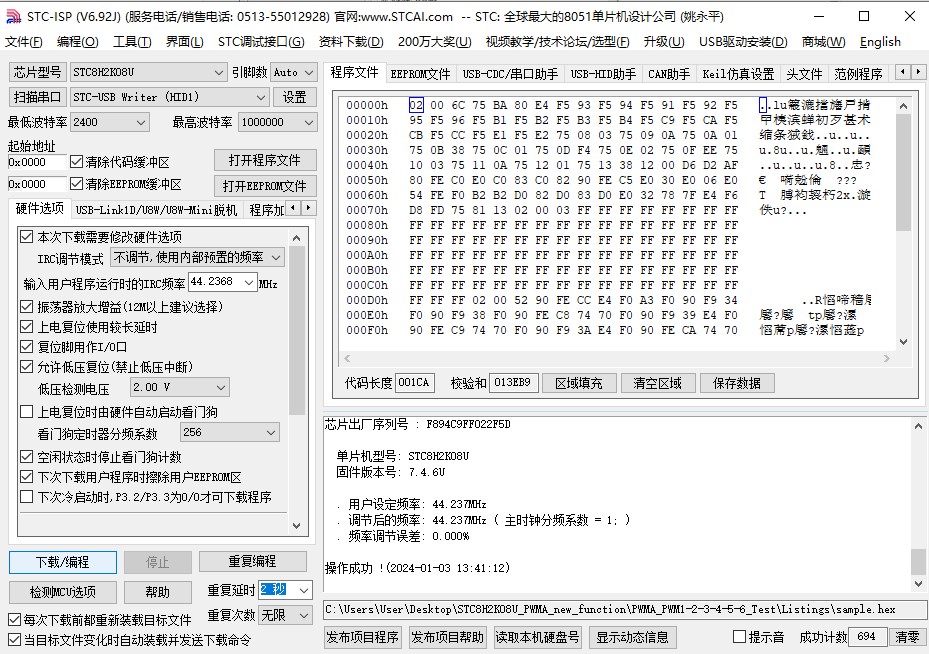Image resolution: width=929 pixels, height=654 pixels.
Task: Toggle 复位脚用作I/O口 checkbox
Action: coord(27,347)
